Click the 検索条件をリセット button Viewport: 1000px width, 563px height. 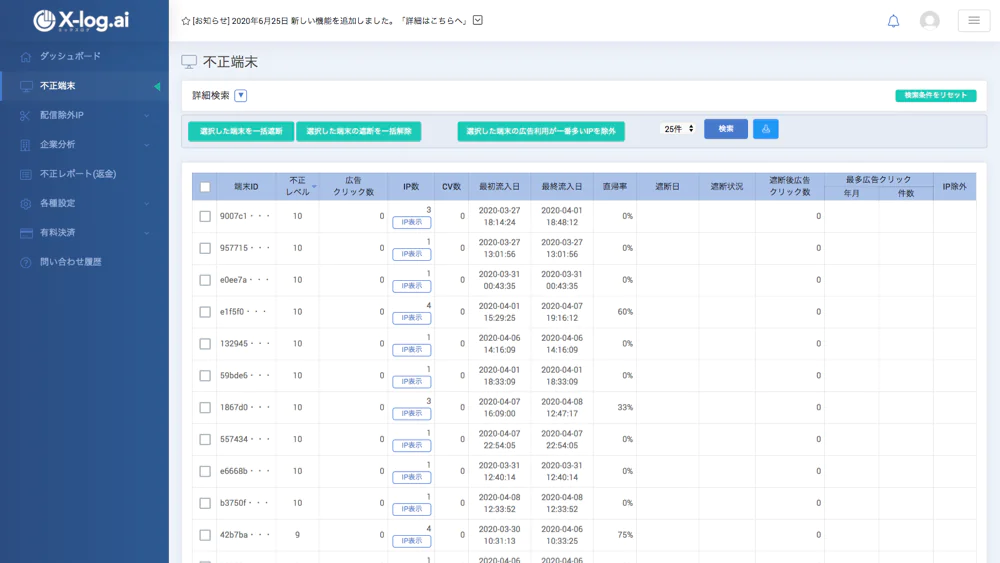coord(935,96)
